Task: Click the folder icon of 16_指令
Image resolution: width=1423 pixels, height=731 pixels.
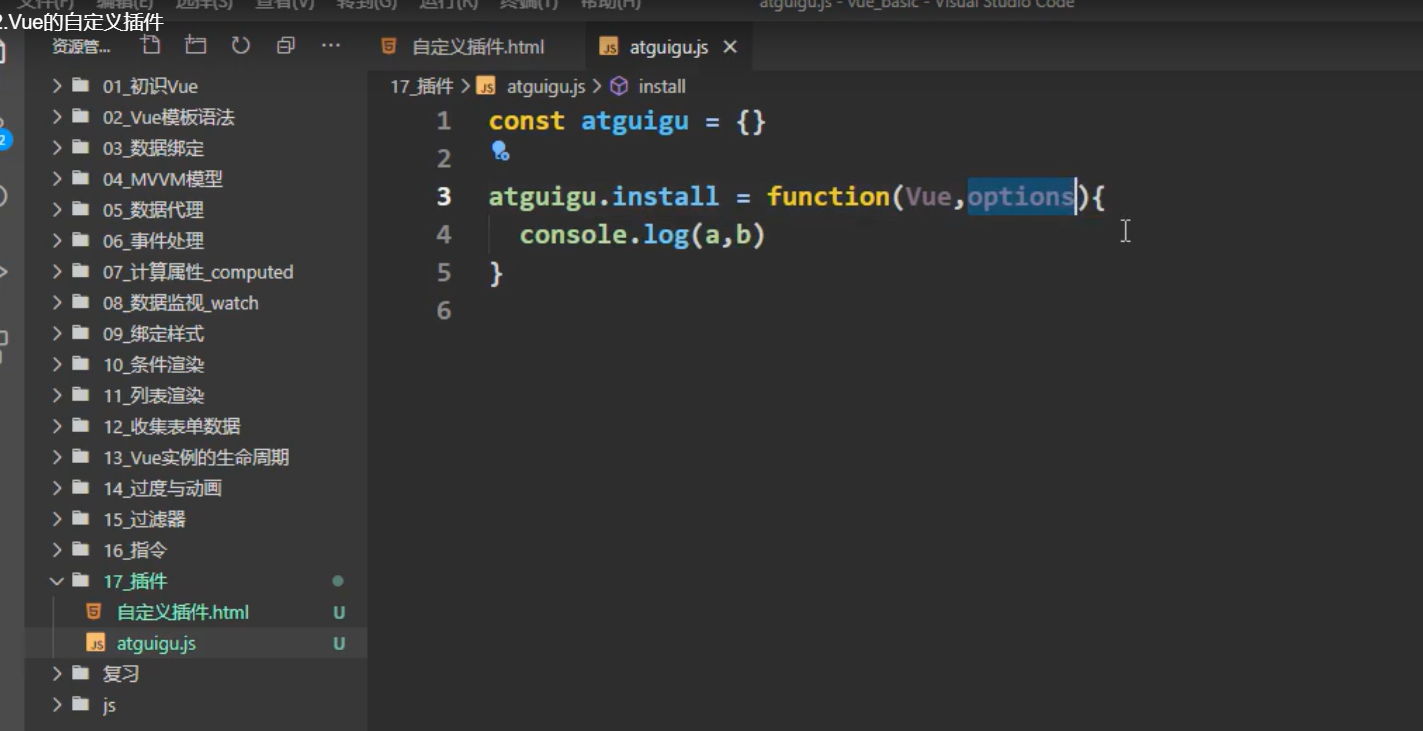Action: click(81, 549)
